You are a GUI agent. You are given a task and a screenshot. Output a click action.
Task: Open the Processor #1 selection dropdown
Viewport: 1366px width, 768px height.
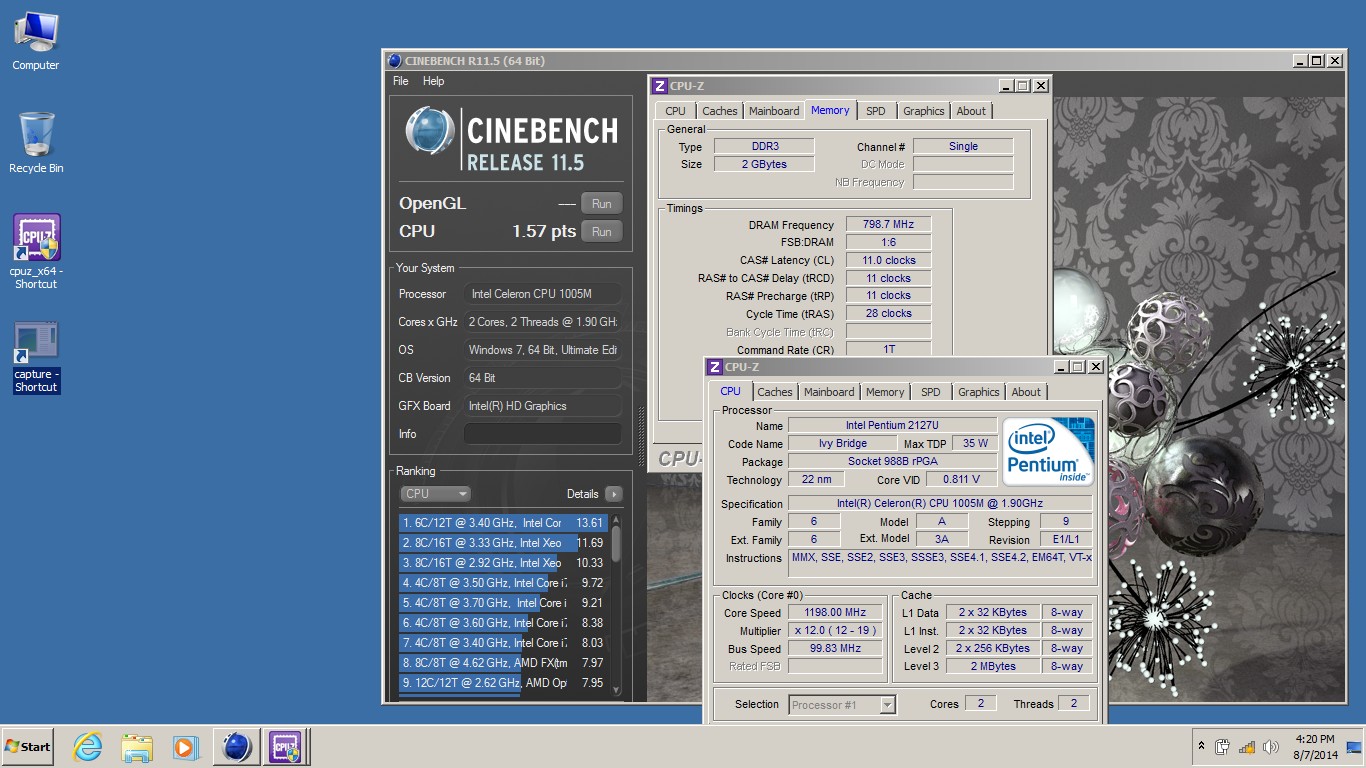pos(841,704)
